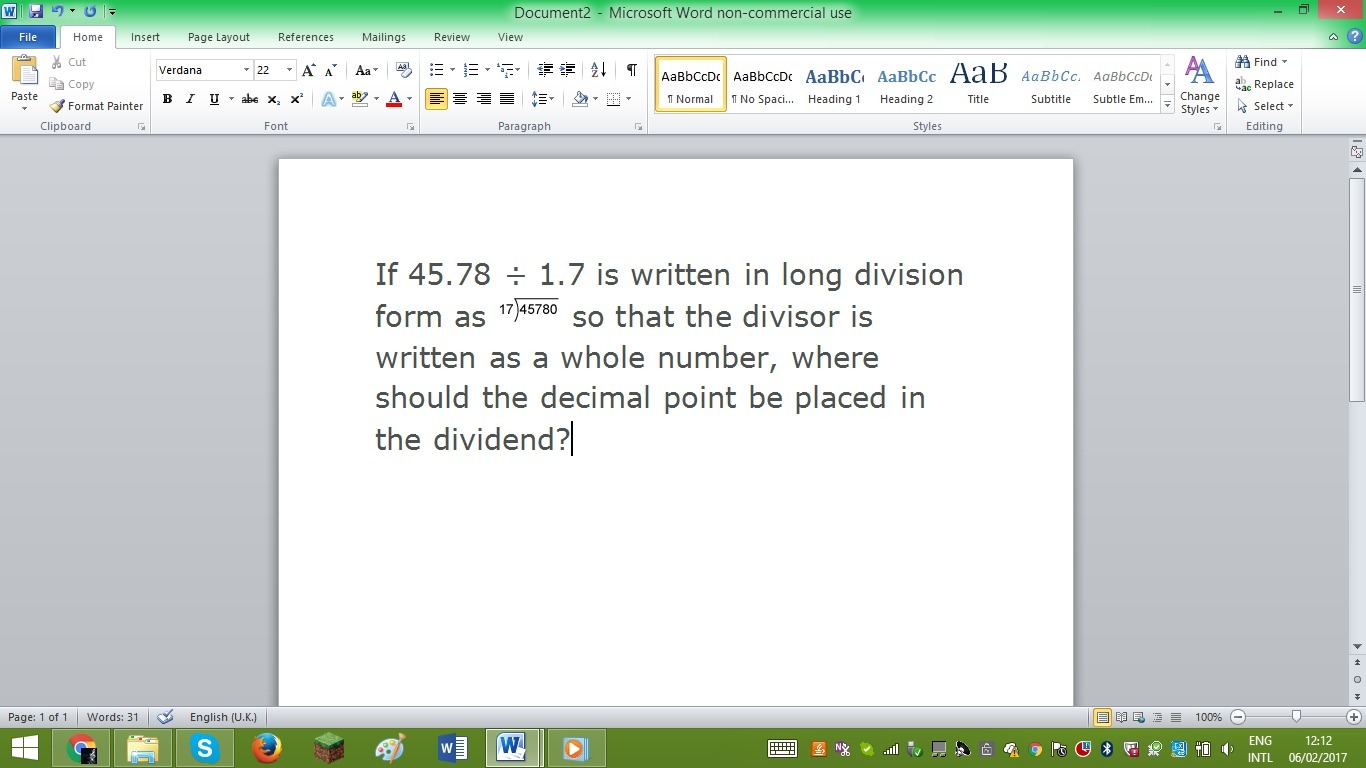Open the font size dropdown
This screenshot has width=1366, height=768.
pyautogui.click(x=290, y=70)
